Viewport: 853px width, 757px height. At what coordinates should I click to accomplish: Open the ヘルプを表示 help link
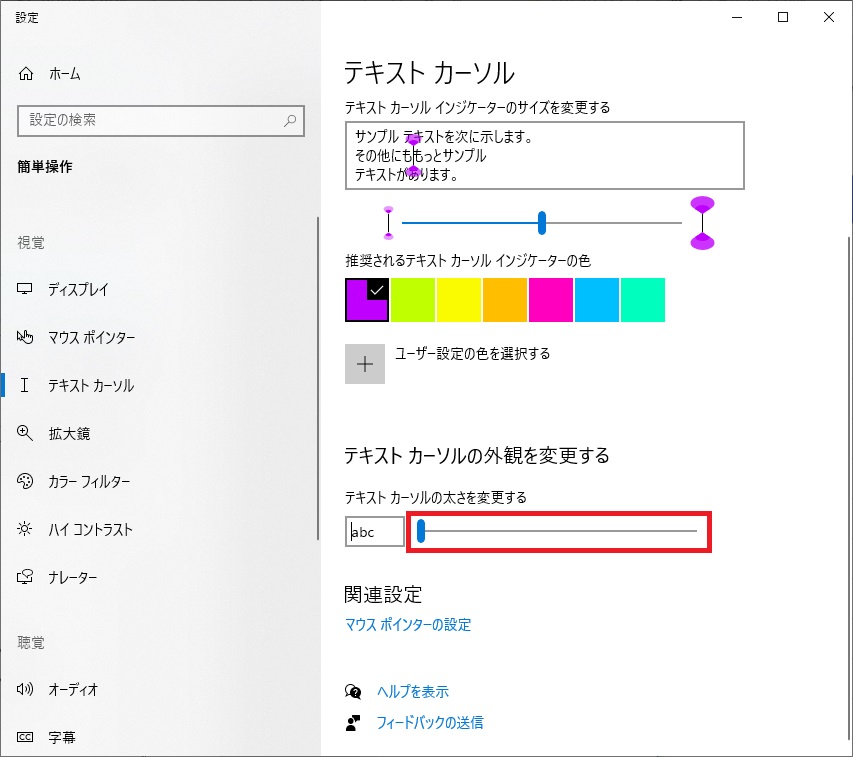click(x=413, y=691)
